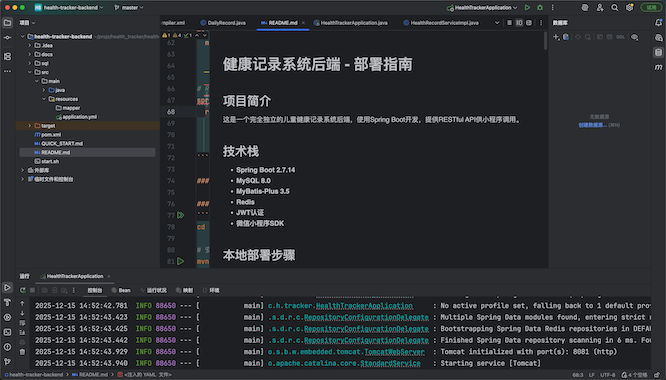Open the Database tool window icon on right stripe

pyautogui.click(x=658, y=52)
